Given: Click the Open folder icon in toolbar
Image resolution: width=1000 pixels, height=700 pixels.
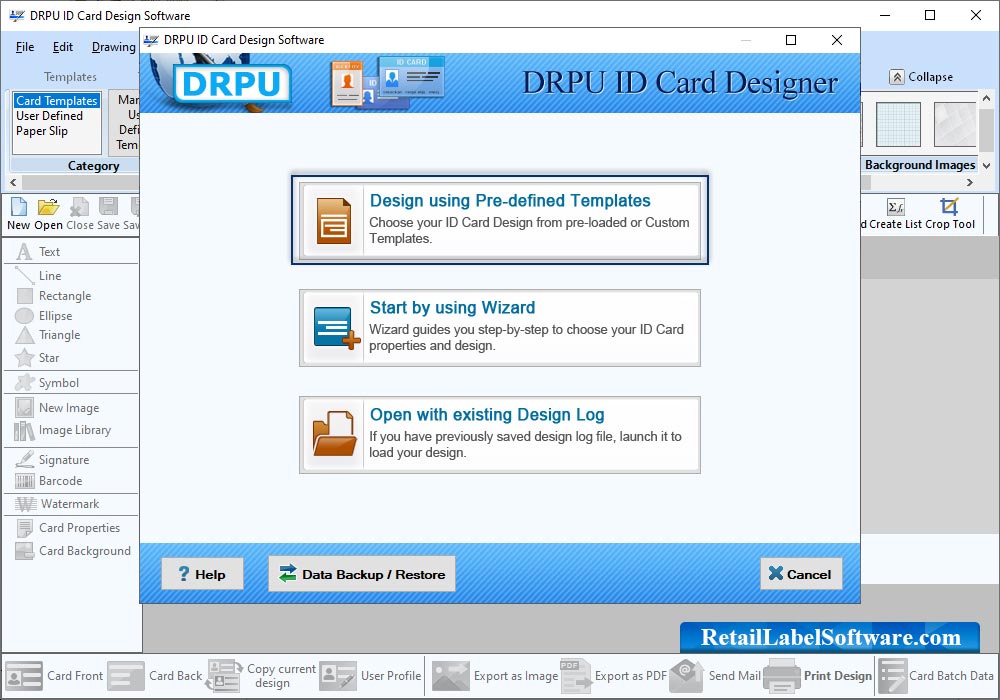Looking at the screenshot, I should [x=48, y=207].
